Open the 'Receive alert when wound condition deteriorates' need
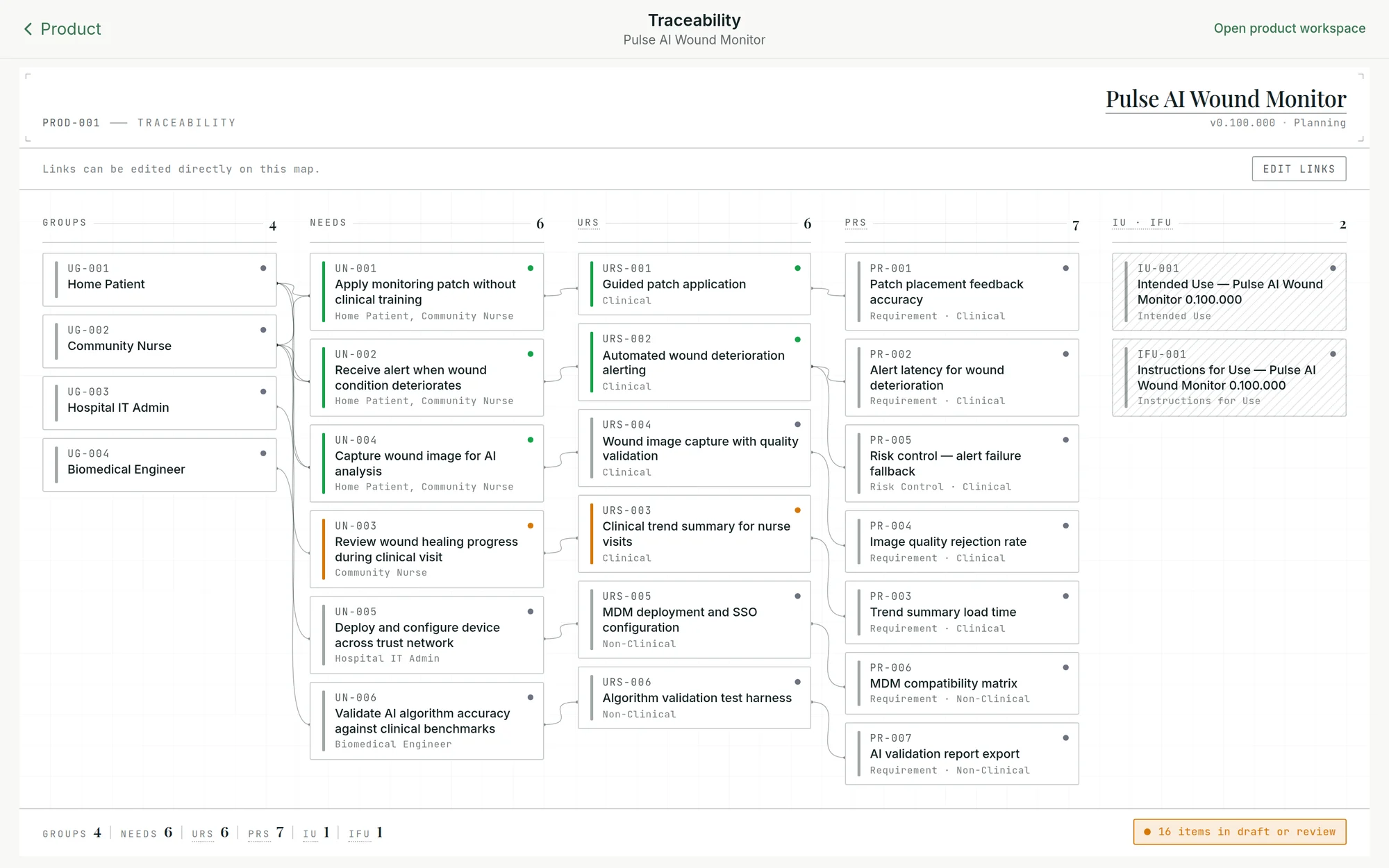Viewport: 1389px width, 868px height. click(x=426, y=377)
